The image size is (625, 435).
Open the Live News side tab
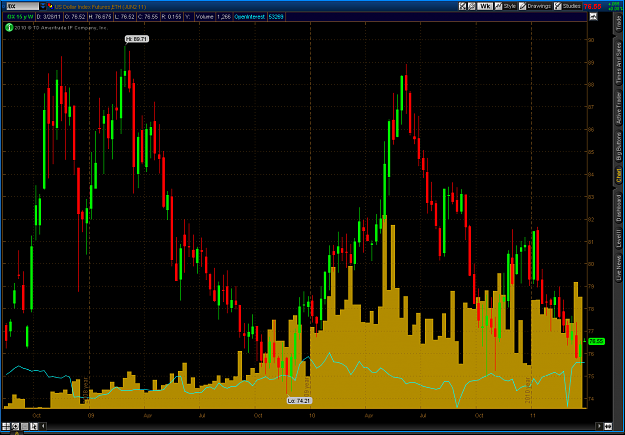click(x=619, y=267)
